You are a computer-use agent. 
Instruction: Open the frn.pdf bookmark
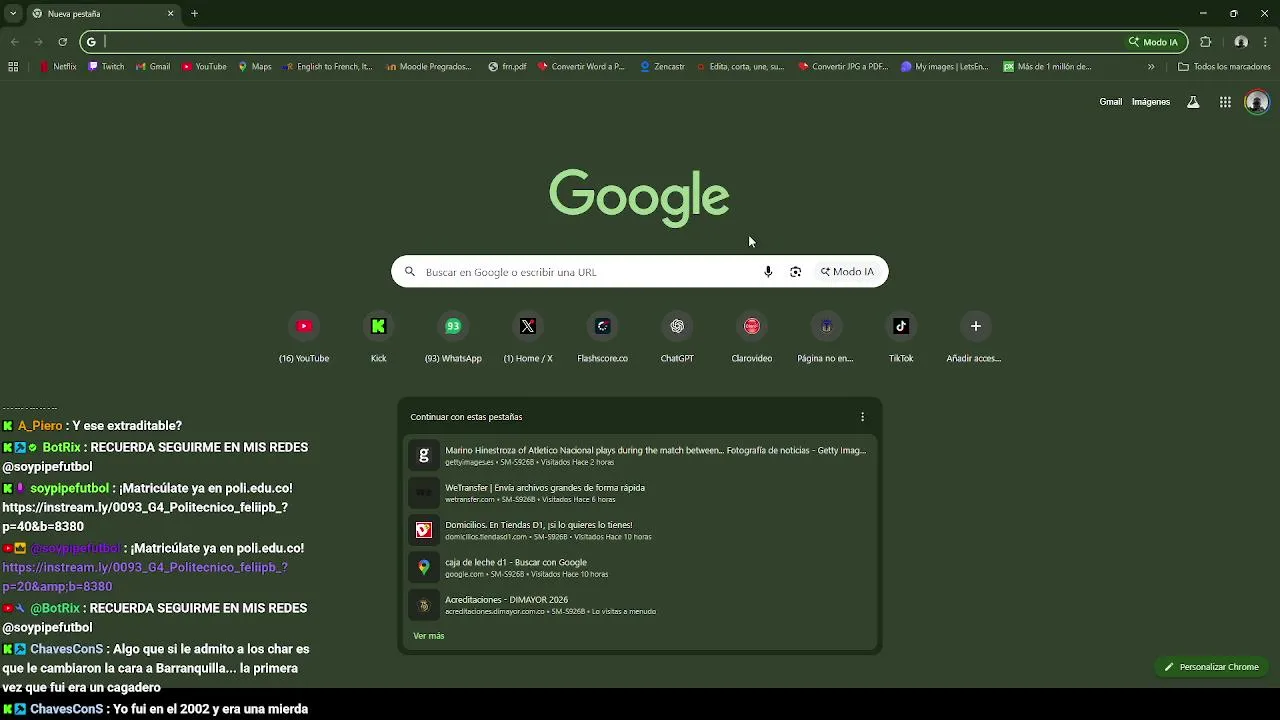[x=507, y=67]
